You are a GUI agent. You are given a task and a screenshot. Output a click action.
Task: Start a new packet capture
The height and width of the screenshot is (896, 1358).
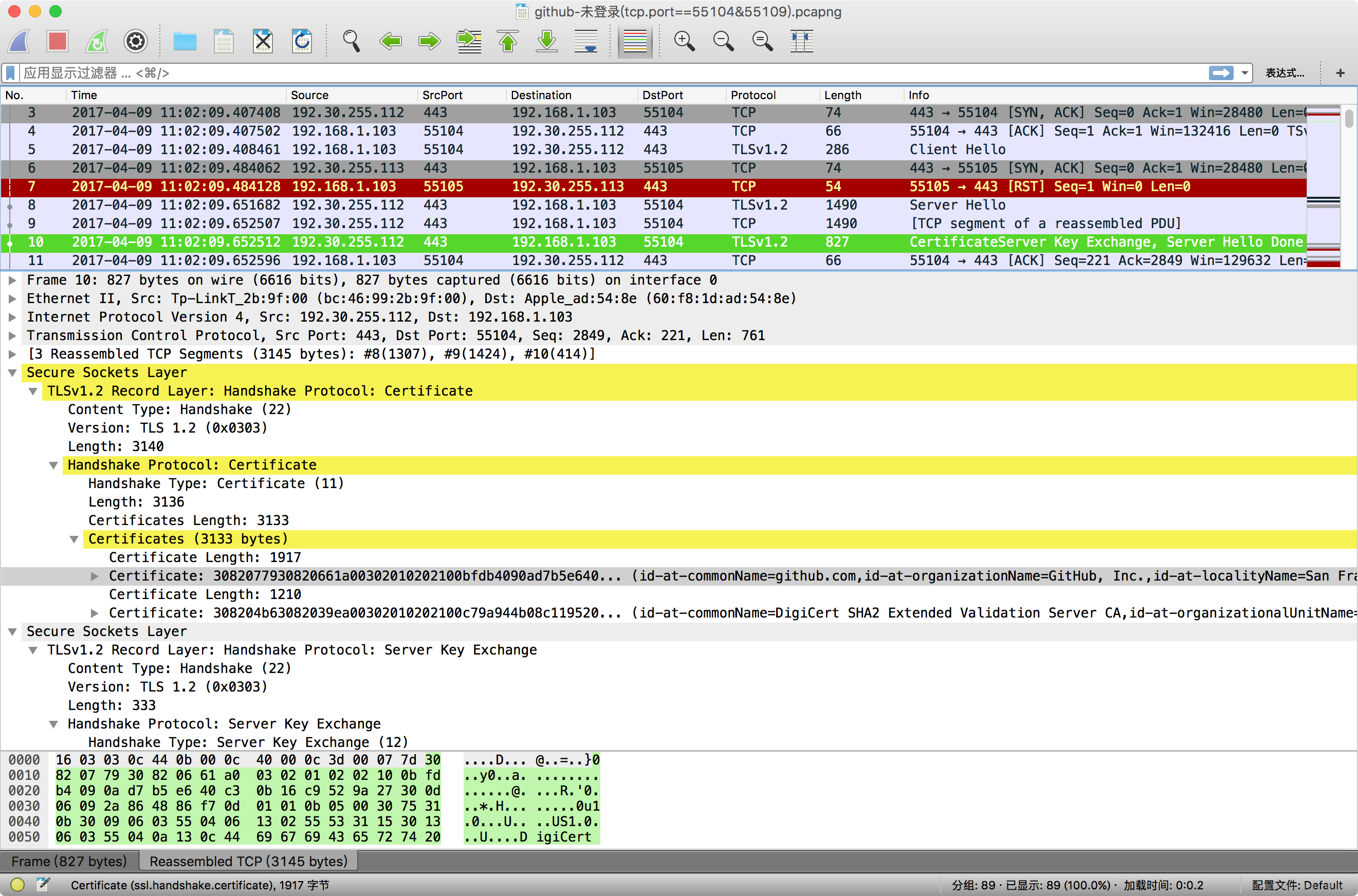click(x=19, y=41)
